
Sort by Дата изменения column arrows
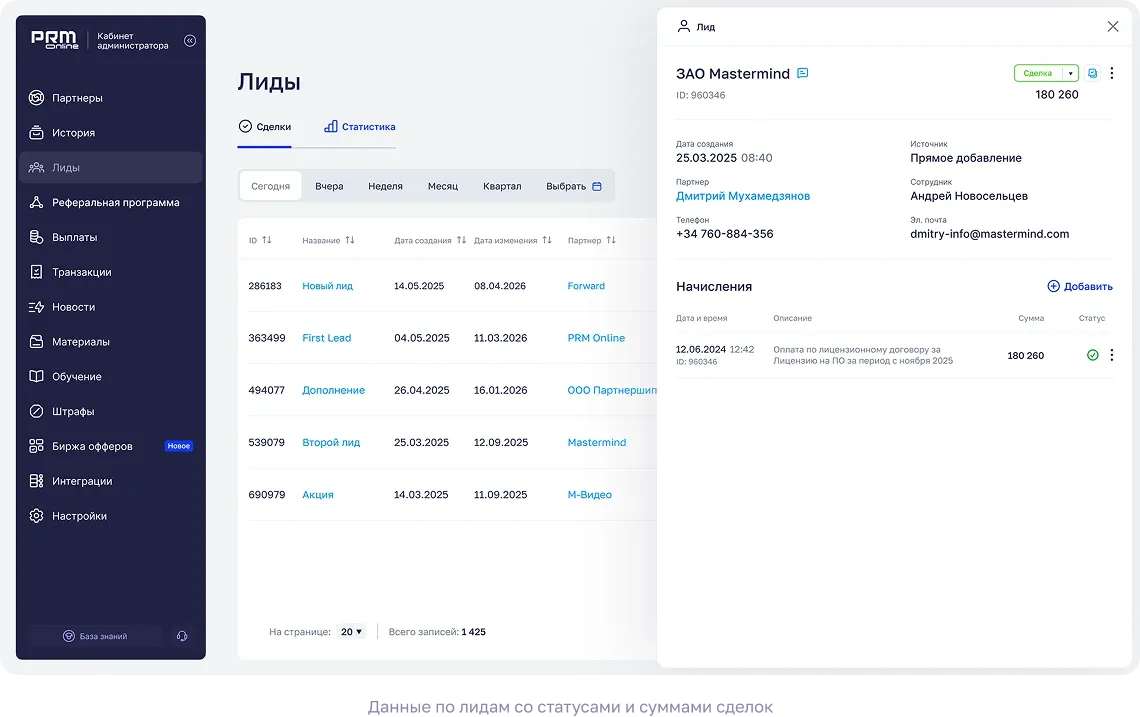[547, 241]
